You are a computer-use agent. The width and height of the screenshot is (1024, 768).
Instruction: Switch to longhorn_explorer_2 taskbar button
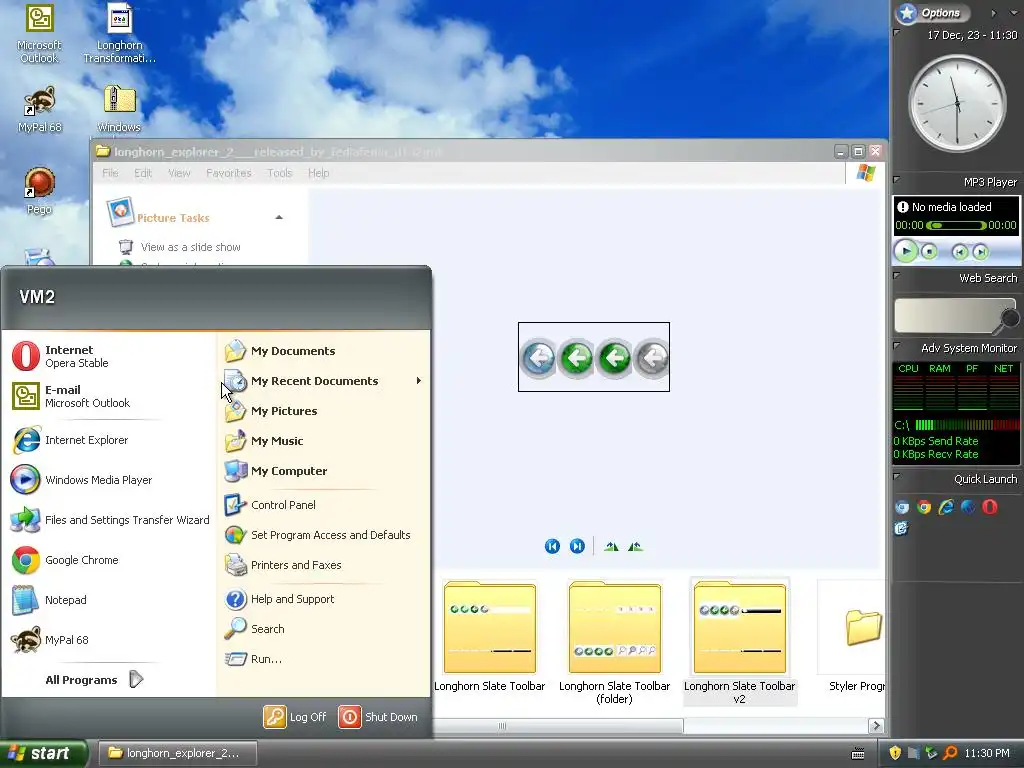177,753
